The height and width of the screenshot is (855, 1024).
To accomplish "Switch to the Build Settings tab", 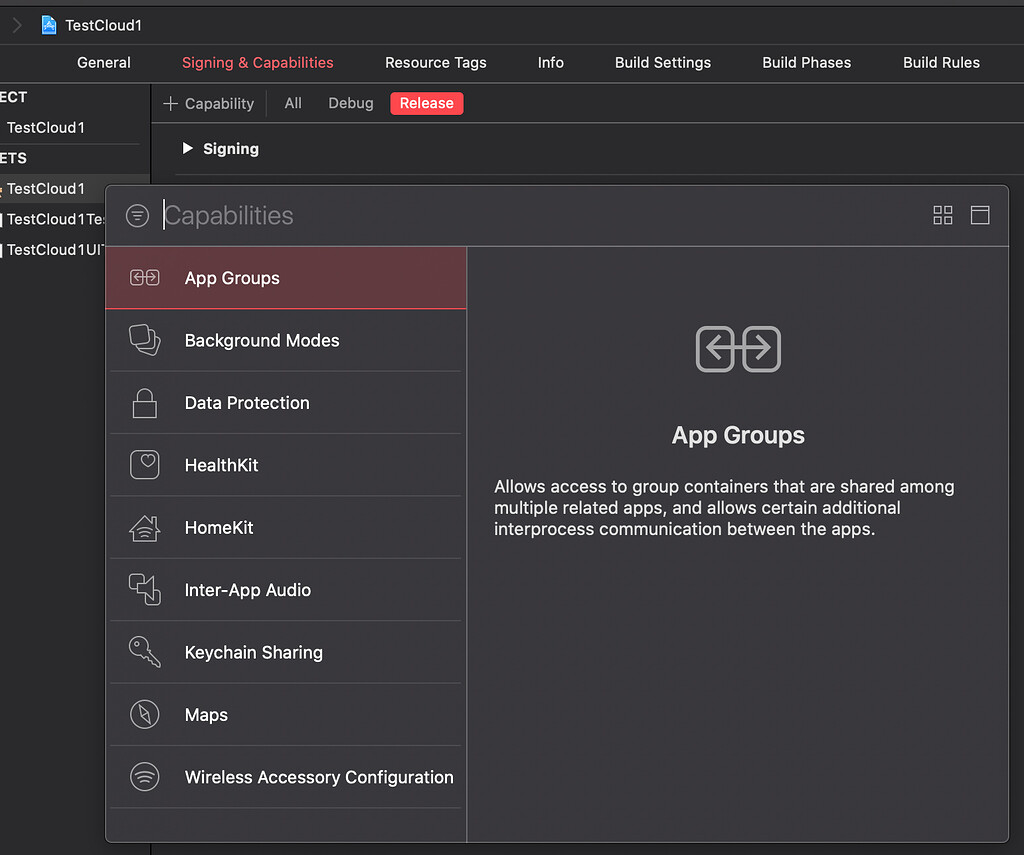I will pos(662,62).
